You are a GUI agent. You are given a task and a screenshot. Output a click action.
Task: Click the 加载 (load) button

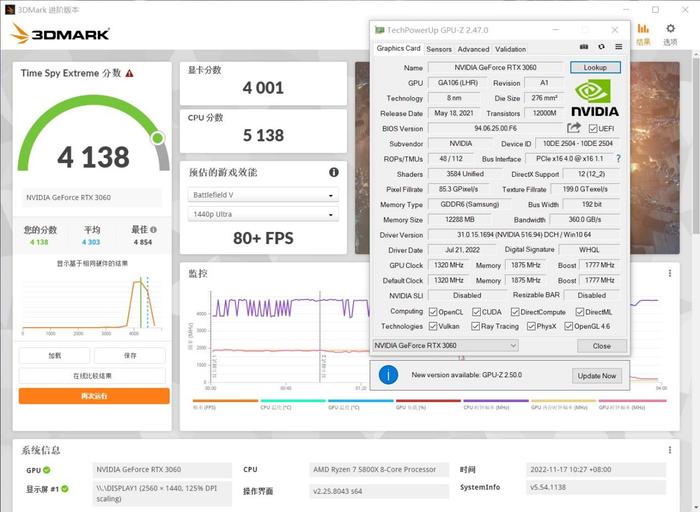[54, 356]
